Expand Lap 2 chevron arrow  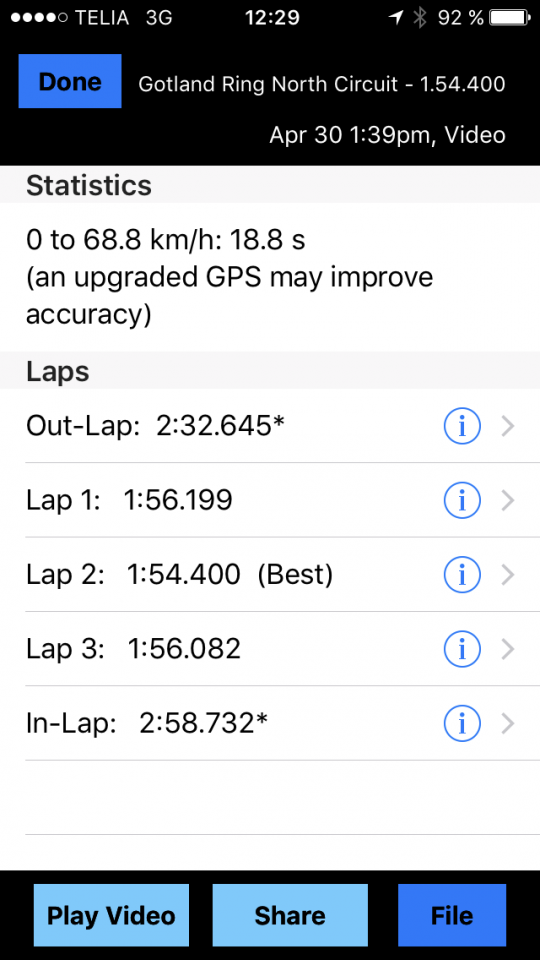[508, 575]
